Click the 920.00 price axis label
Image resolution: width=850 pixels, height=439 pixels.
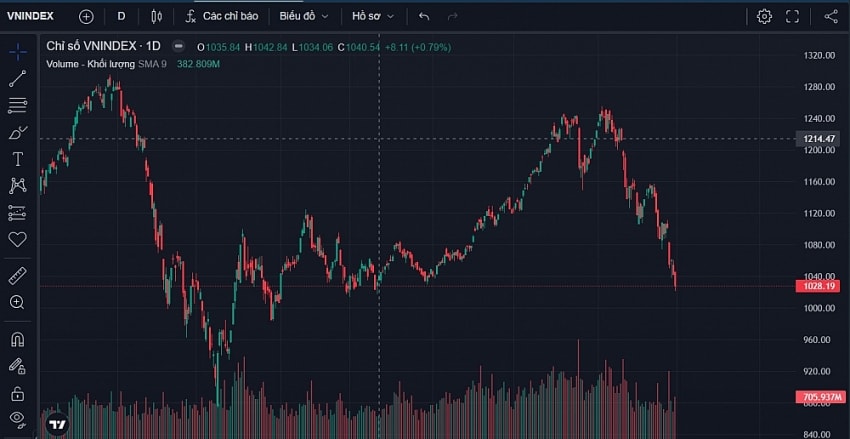[819, 371]
